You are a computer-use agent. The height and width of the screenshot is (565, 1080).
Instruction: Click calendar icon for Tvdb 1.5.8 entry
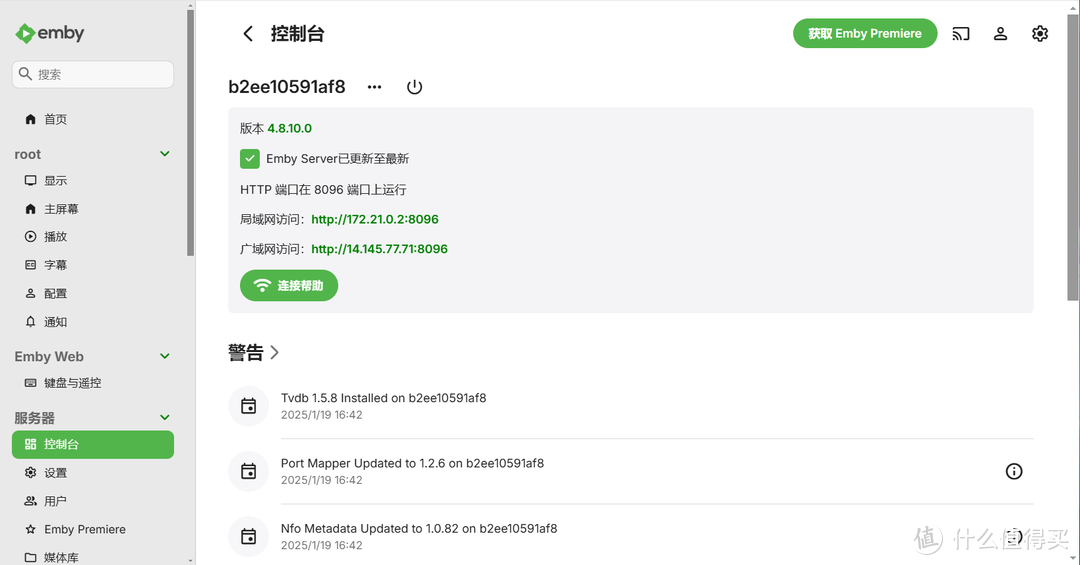[x=248, y=406]
